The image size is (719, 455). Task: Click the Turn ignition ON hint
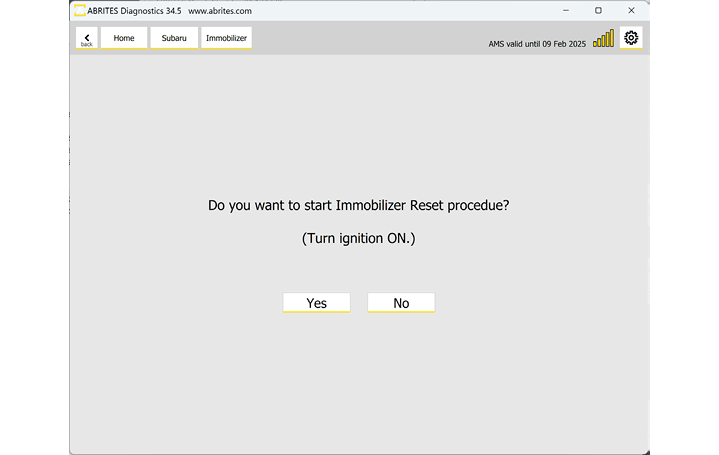coord(358,239)
